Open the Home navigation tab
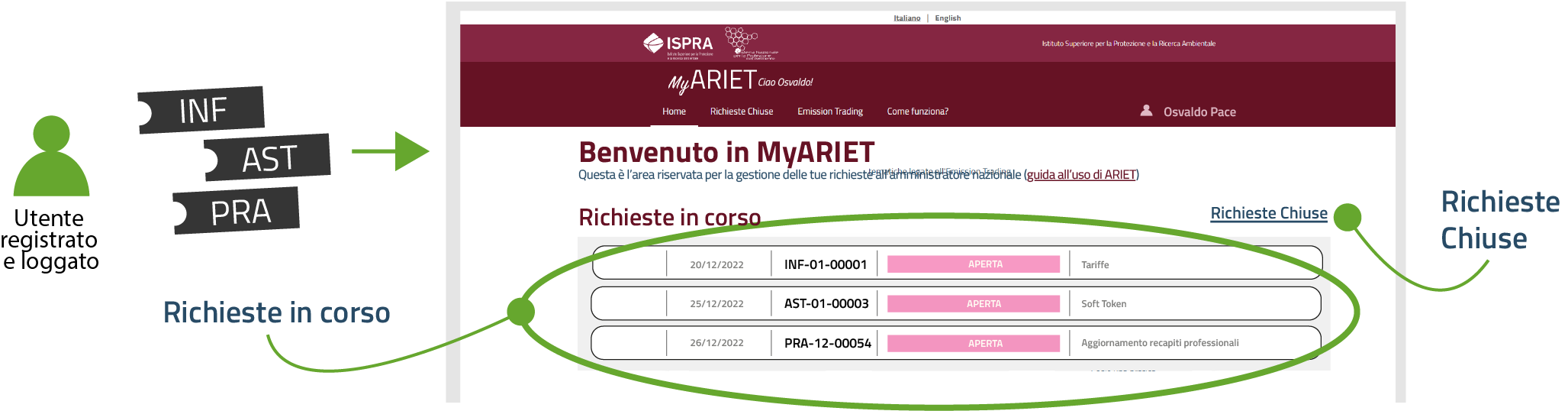The image size is (1568, 411). (674, 112)
